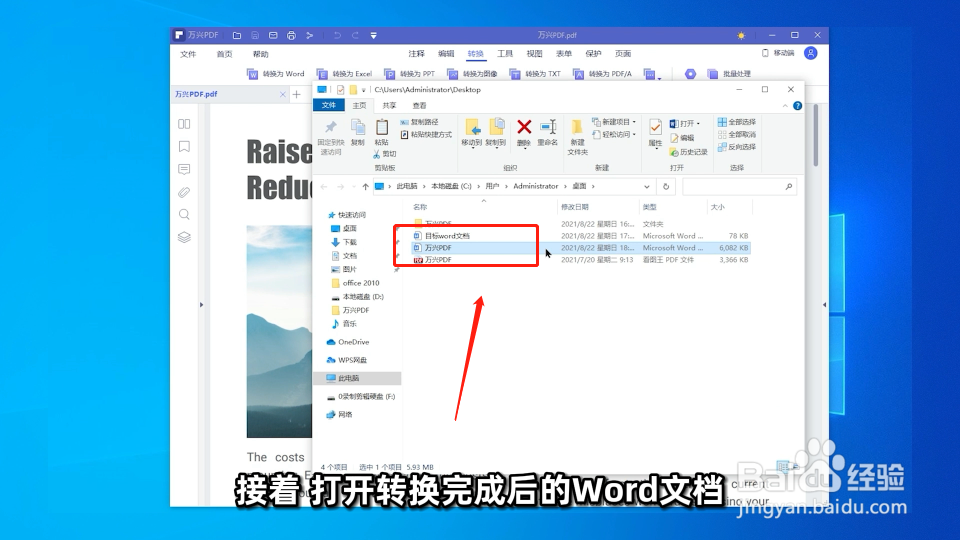Open the search panel in 万兴PDF sidebar

tap(184, 214)
